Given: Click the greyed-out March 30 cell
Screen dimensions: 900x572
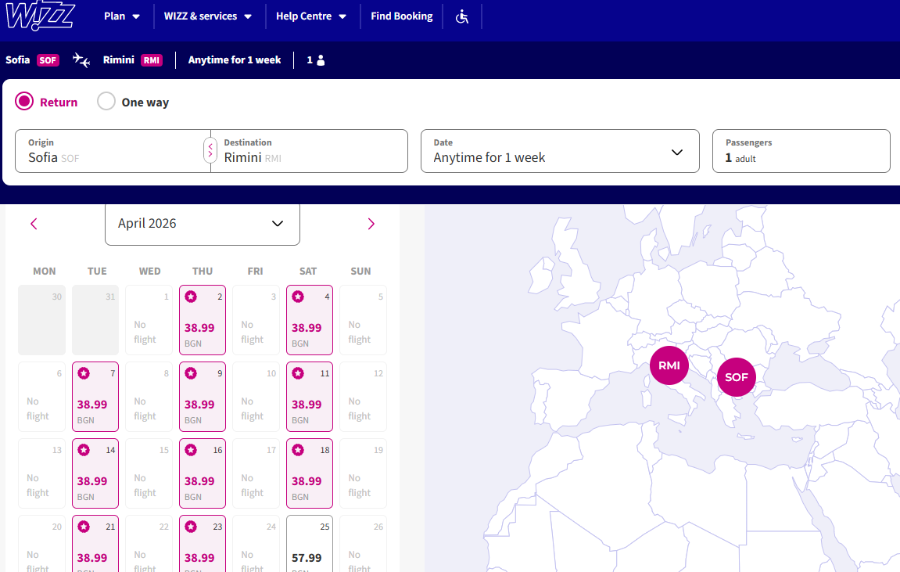Looking at the screenshot, I should point(41,320).
